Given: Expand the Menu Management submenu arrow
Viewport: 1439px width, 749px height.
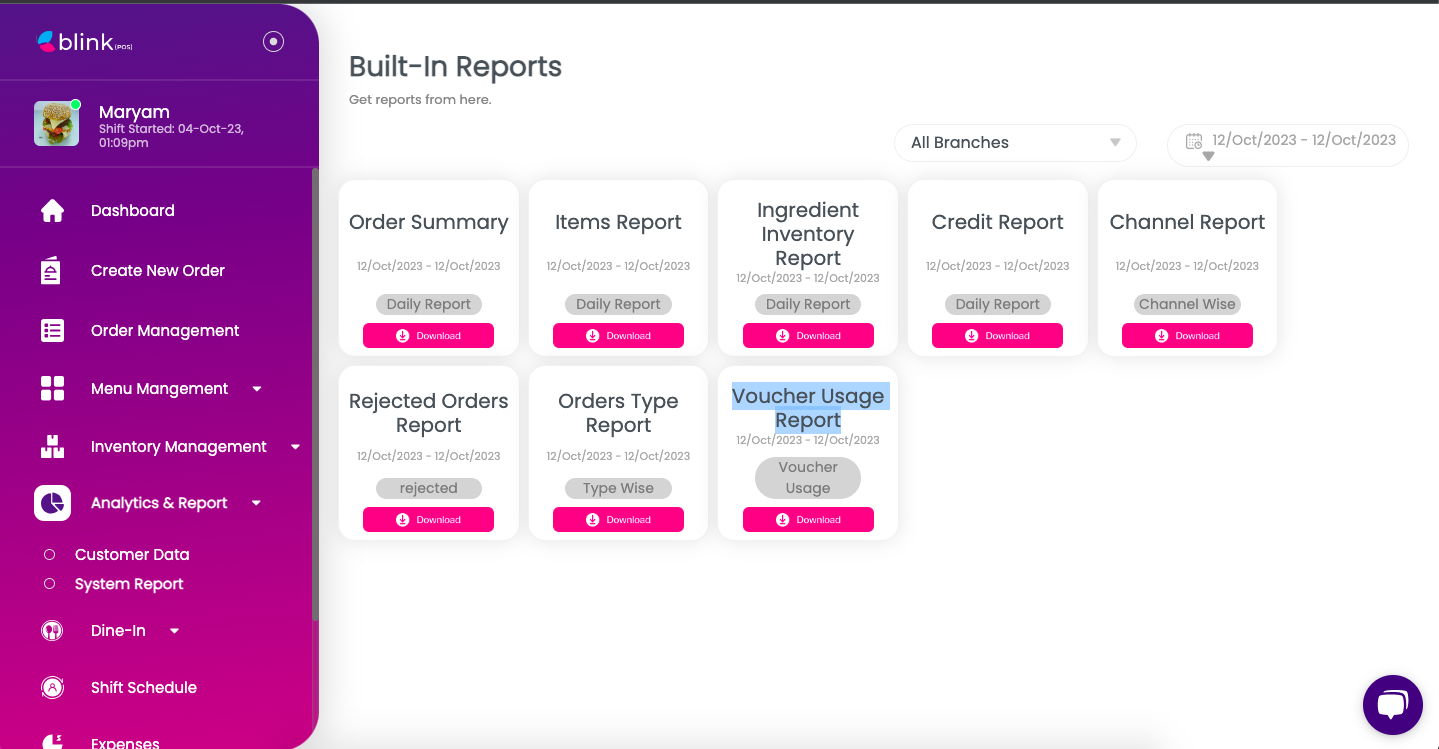Looking at the screenshot, I should (257, 389).
